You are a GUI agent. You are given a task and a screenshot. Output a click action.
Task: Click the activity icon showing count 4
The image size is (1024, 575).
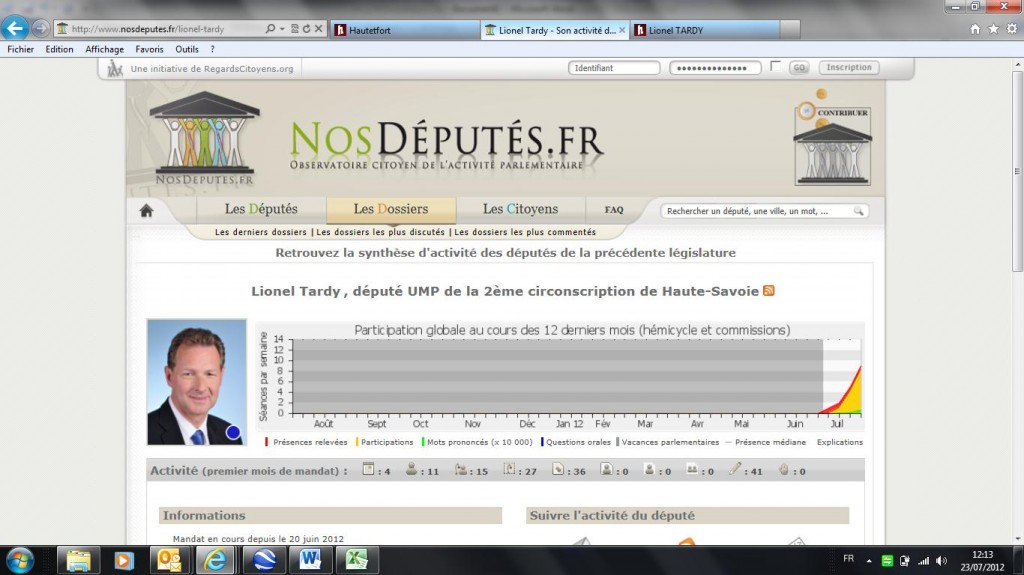(368, 469)
